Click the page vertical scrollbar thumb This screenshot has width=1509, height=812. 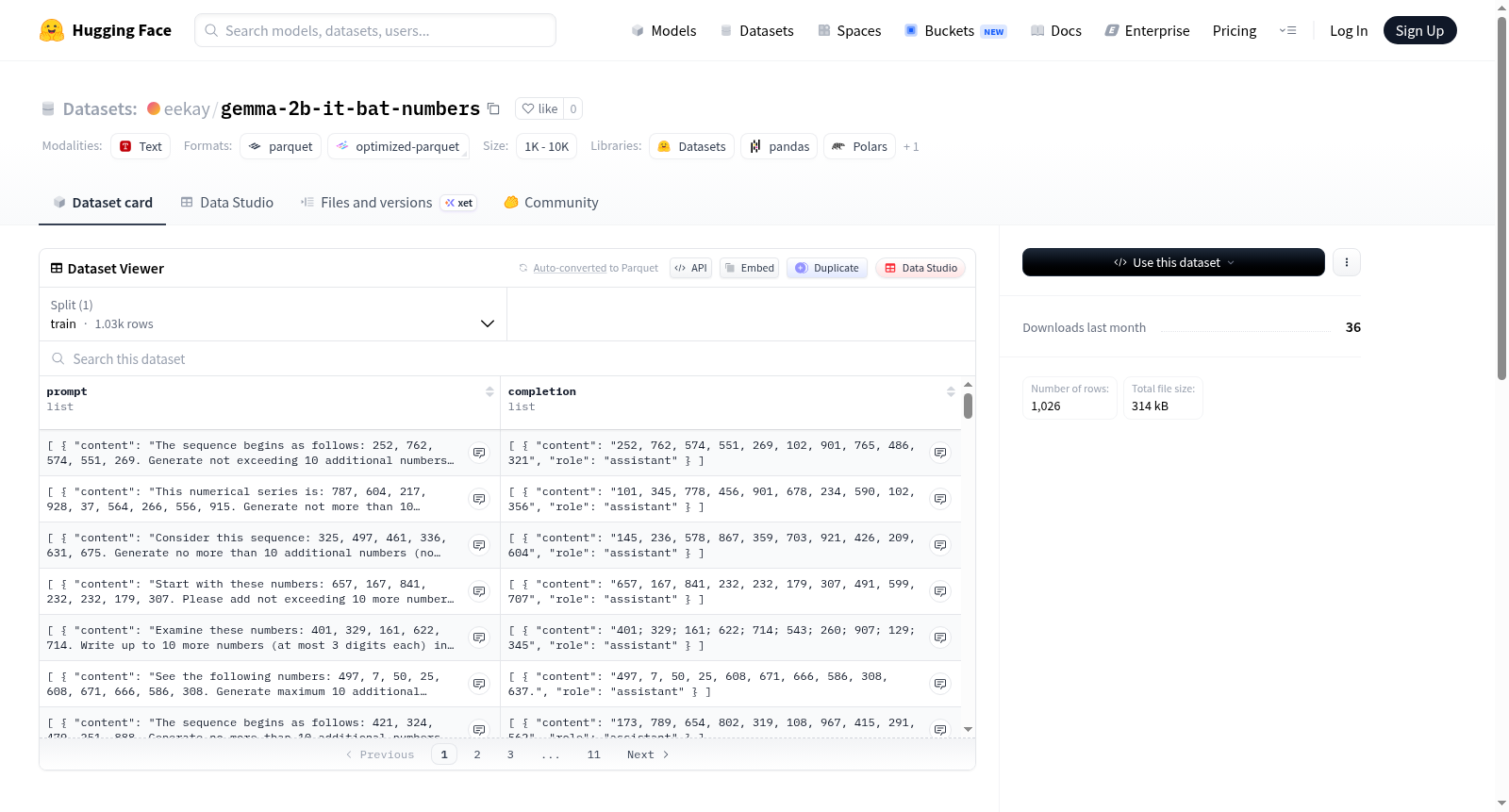pyautogui.click(x=1501, y=198)
